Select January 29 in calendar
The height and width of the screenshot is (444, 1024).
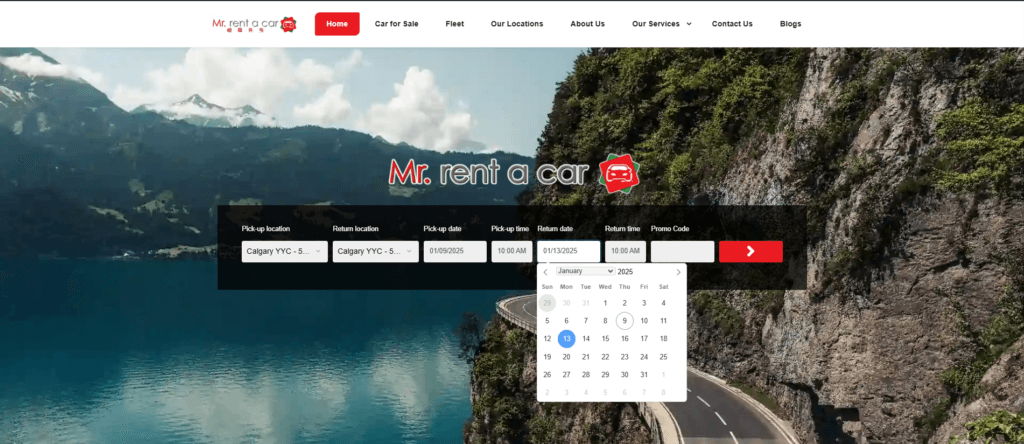pos(605,375)
